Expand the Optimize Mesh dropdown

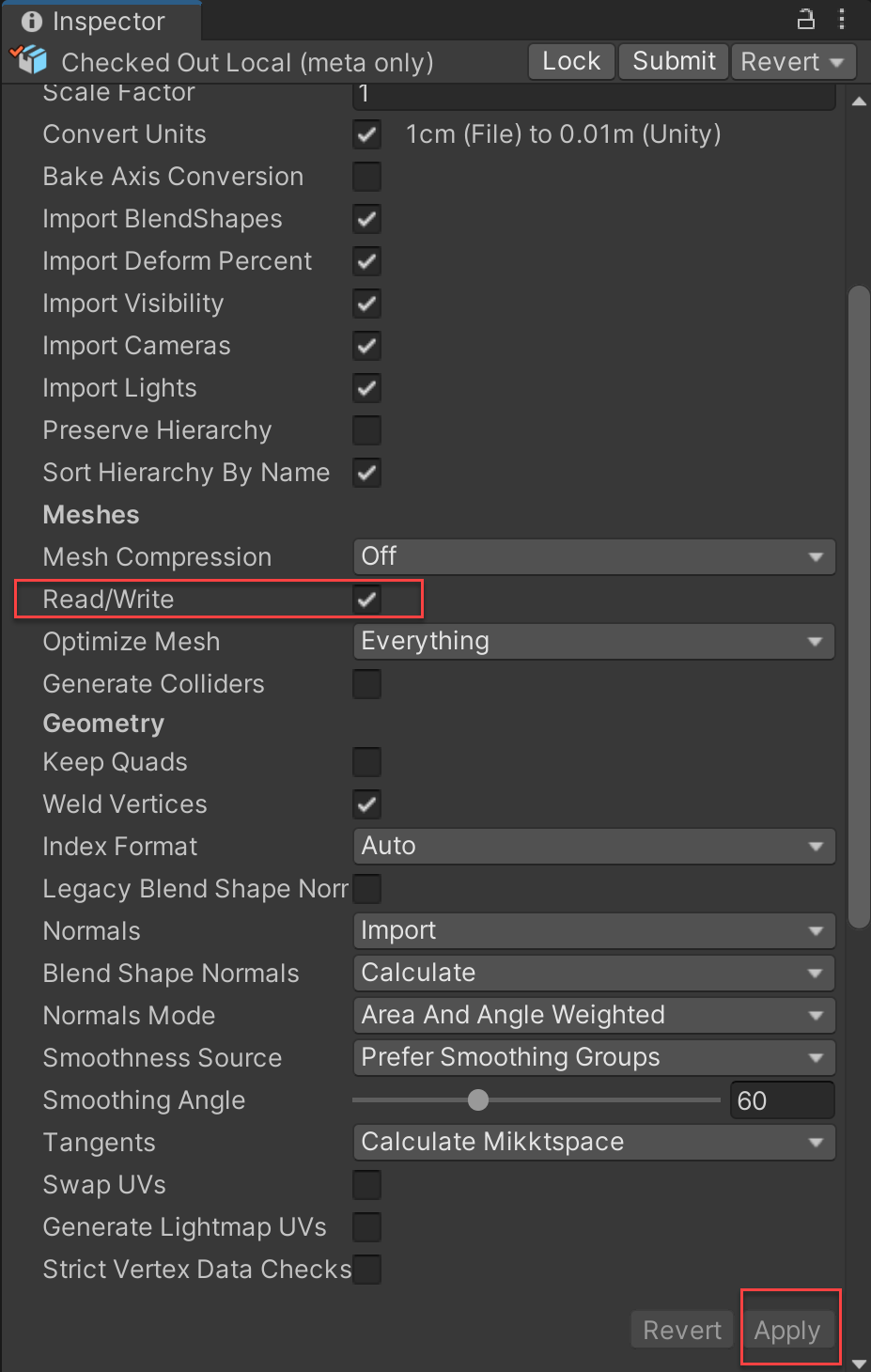594,642
